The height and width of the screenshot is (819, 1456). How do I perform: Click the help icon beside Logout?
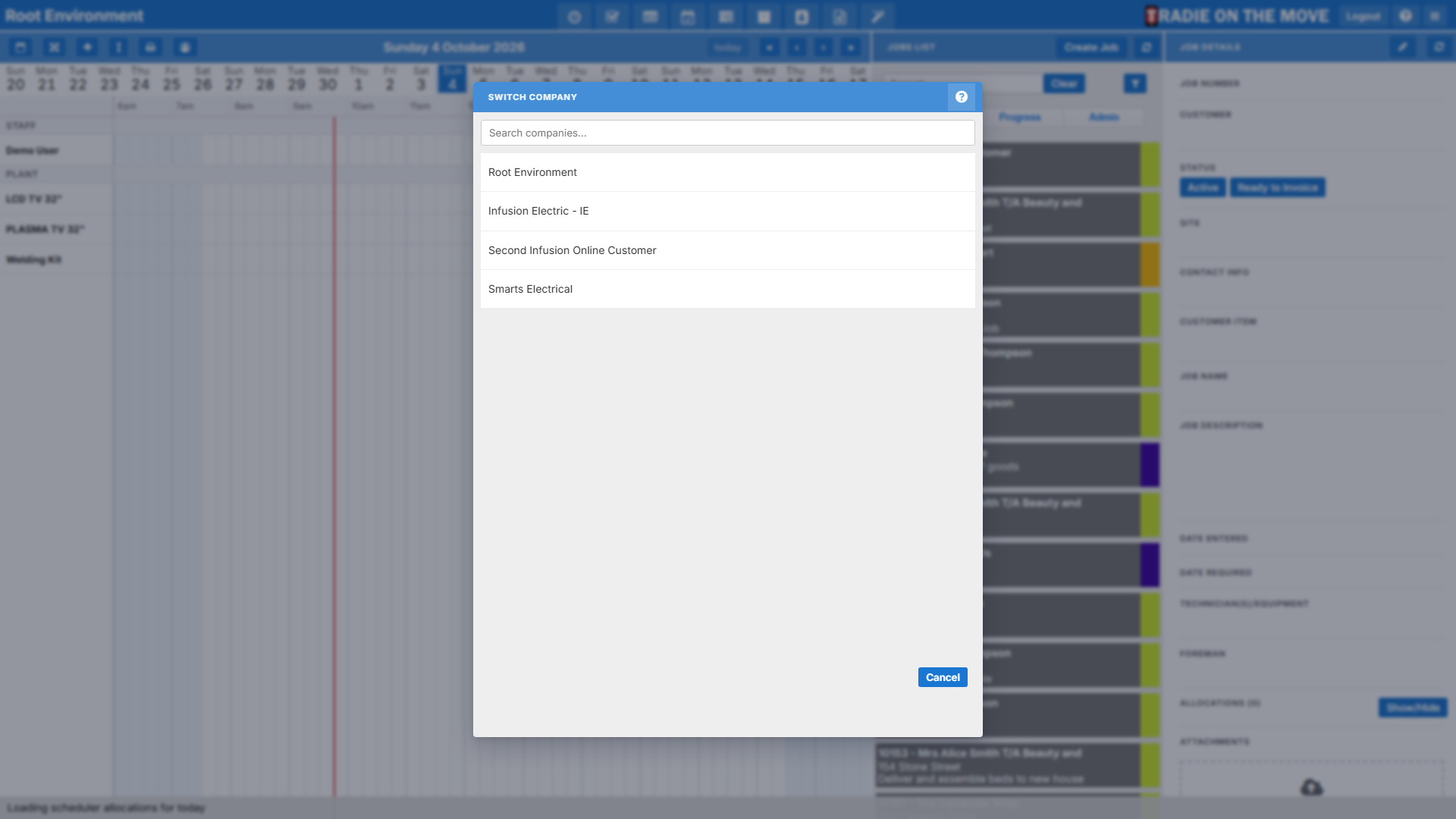1405,16
